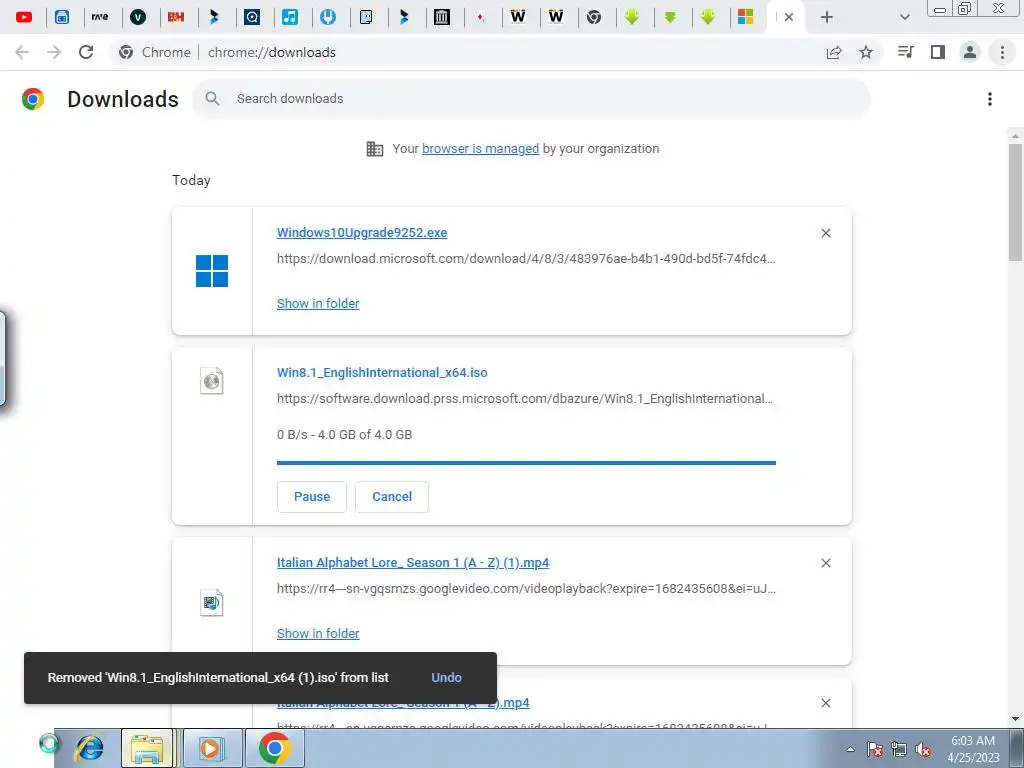1024x768 pixels.
Task: Close the current Downloads tab
Action: coord(789,18)
